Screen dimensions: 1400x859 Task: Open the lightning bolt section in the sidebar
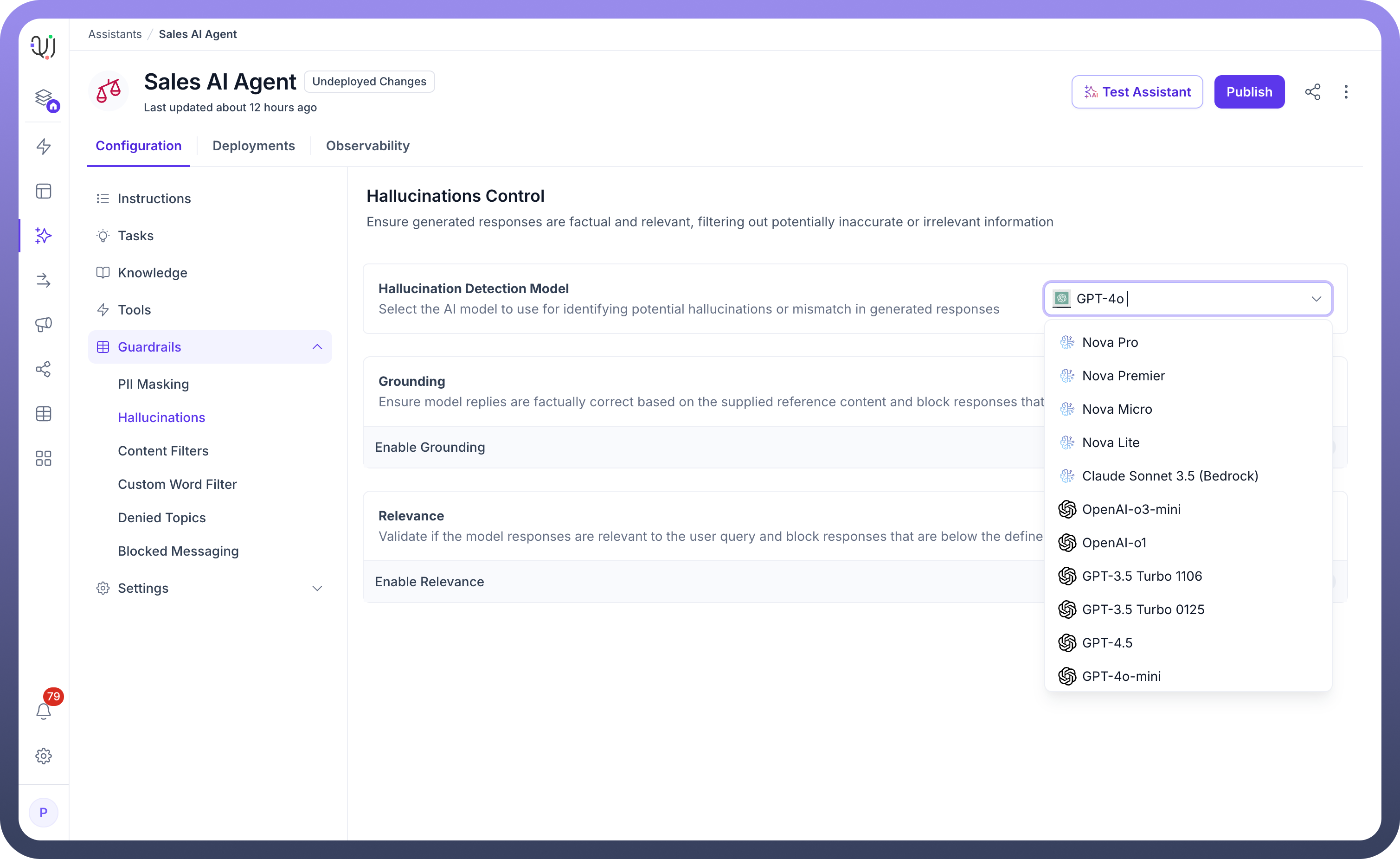44,147
